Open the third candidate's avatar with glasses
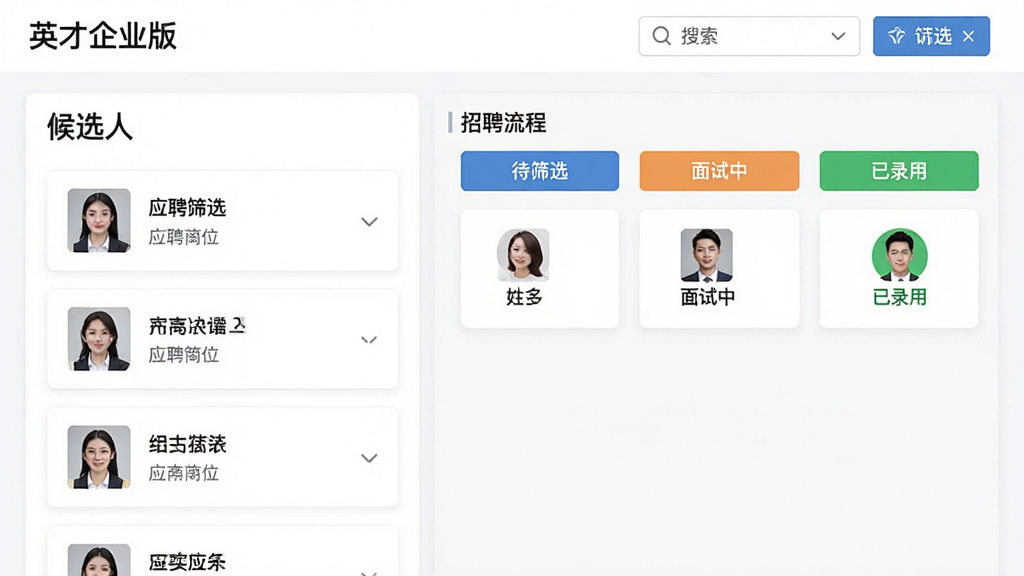This screenshot has height=576, width=1024. tap(99, 457)
